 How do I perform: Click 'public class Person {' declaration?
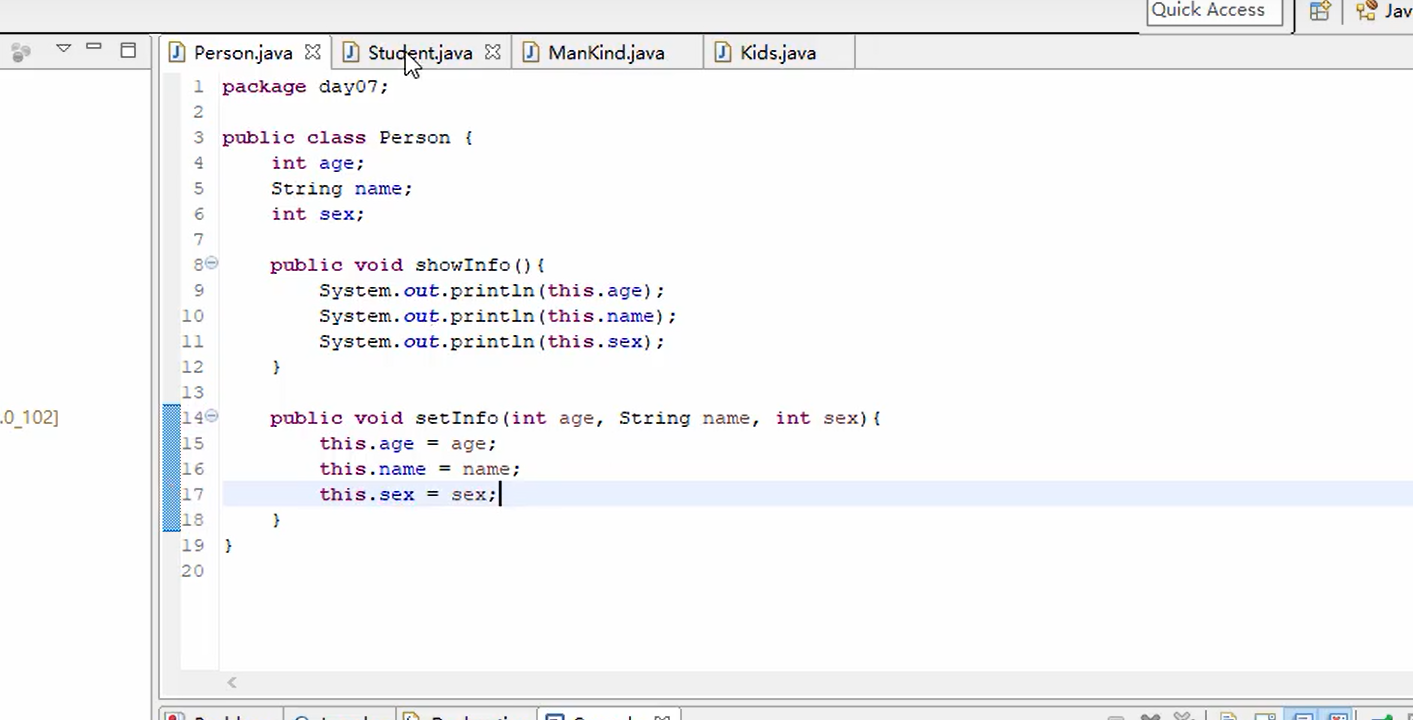point(347,138)
